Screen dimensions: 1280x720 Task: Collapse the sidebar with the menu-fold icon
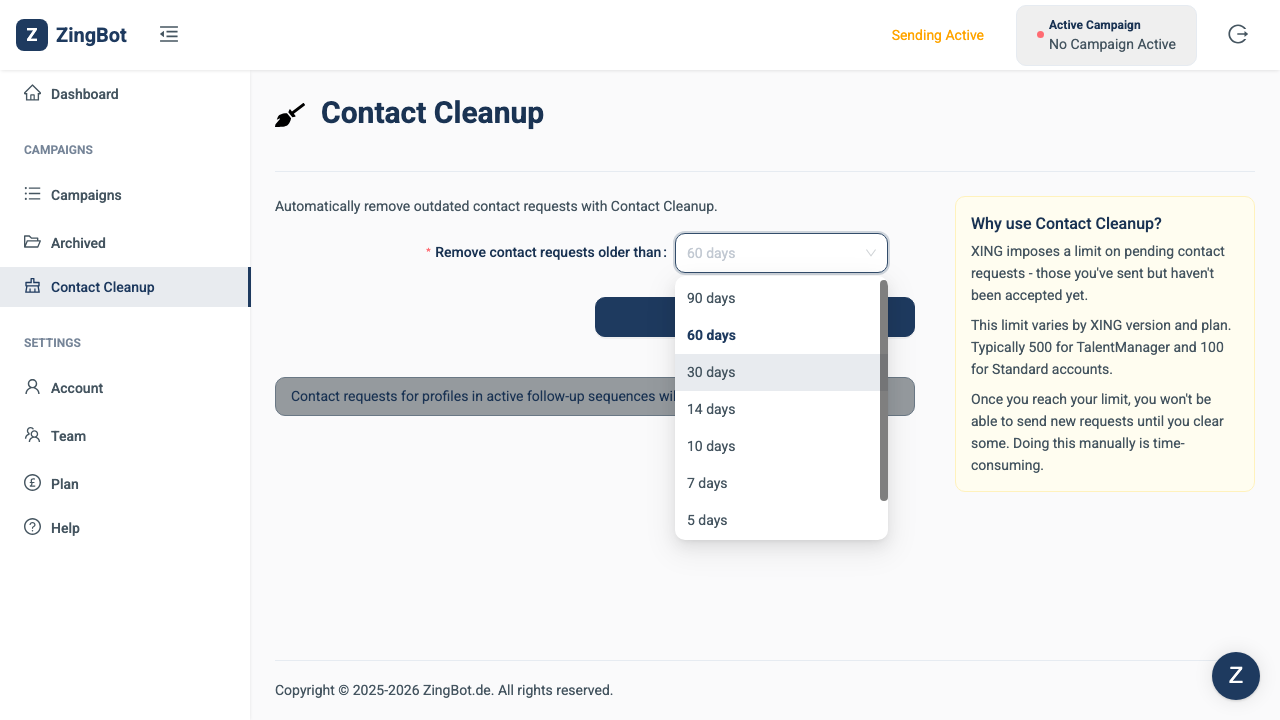(x=169, y=35)
